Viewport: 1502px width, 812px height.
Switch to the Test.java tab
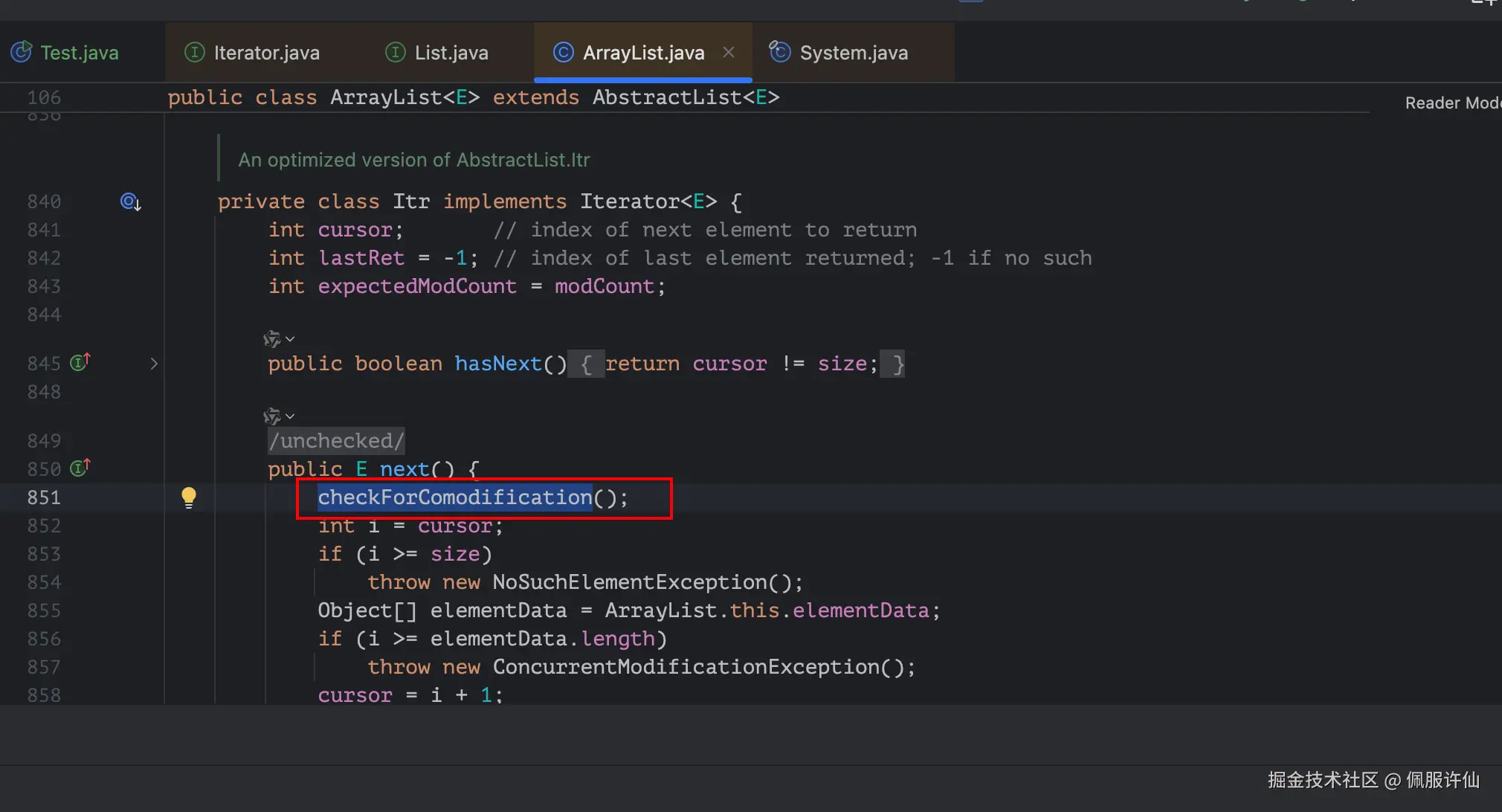click(x=79, y=53)
